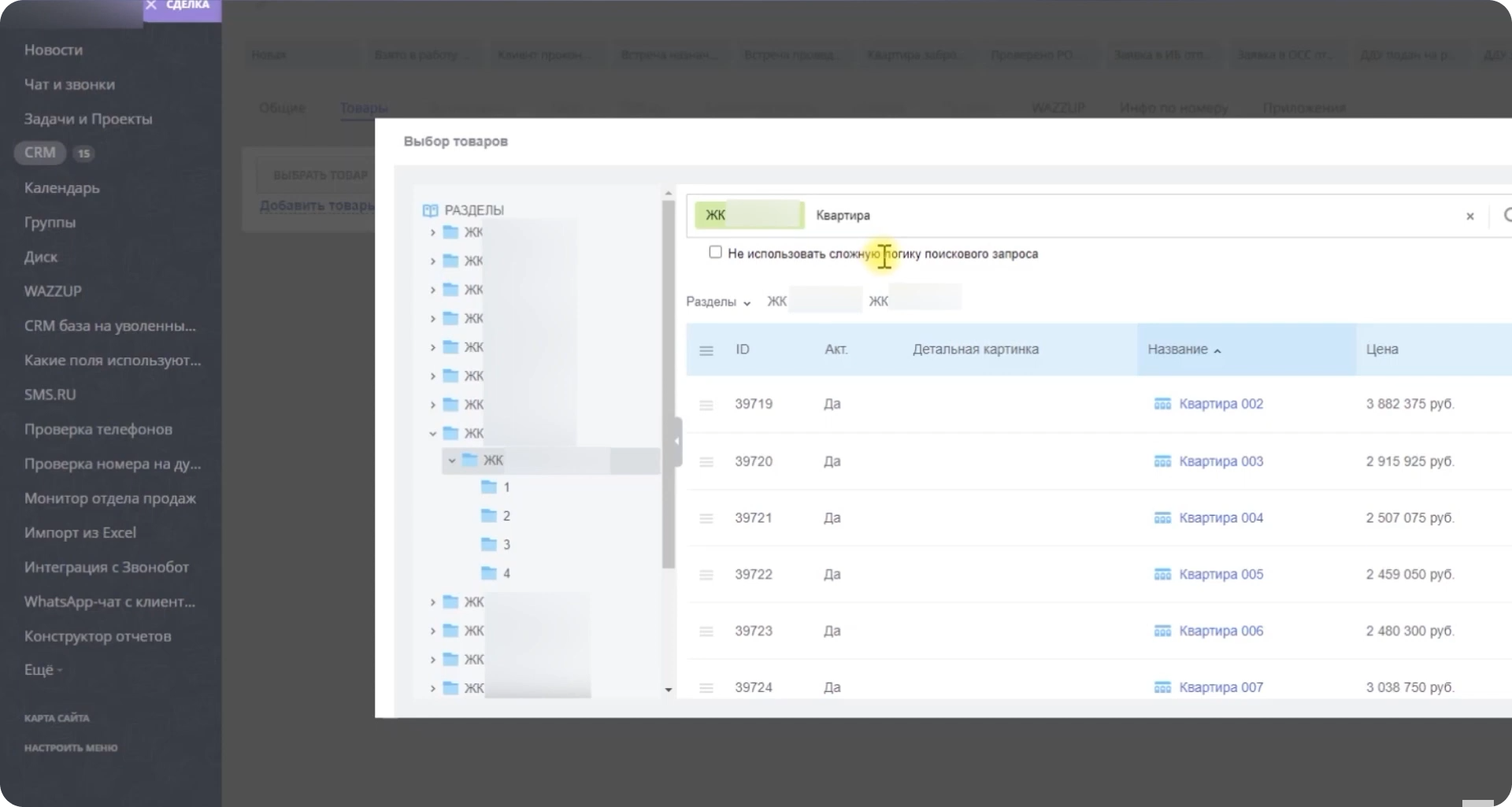
Task: Click the РАЗДЕЛЫ book icon
Action: point(430,210)
